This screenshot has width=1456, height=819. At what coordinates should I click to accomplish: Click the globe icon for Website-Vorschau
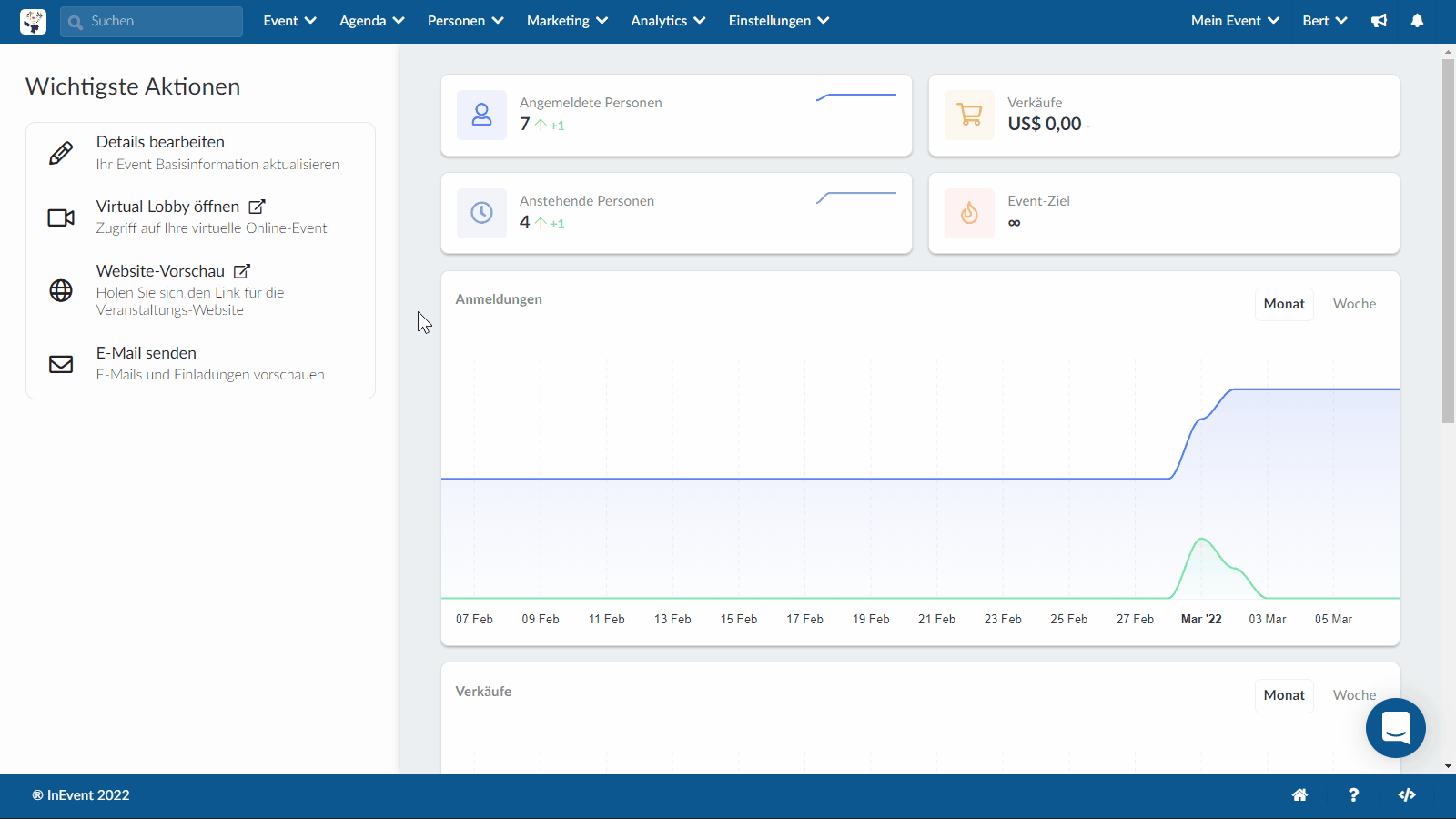pos(61,290)
